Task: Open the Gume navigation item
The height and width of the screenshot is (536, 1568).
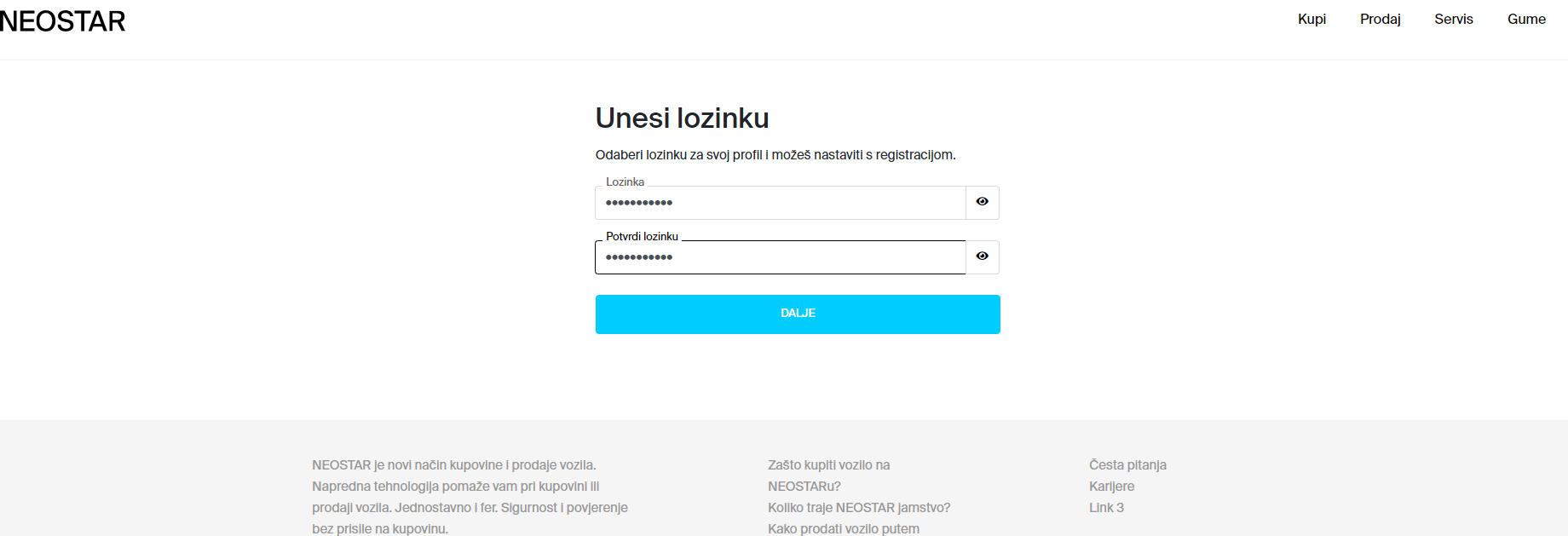Action: [1526, 19]
